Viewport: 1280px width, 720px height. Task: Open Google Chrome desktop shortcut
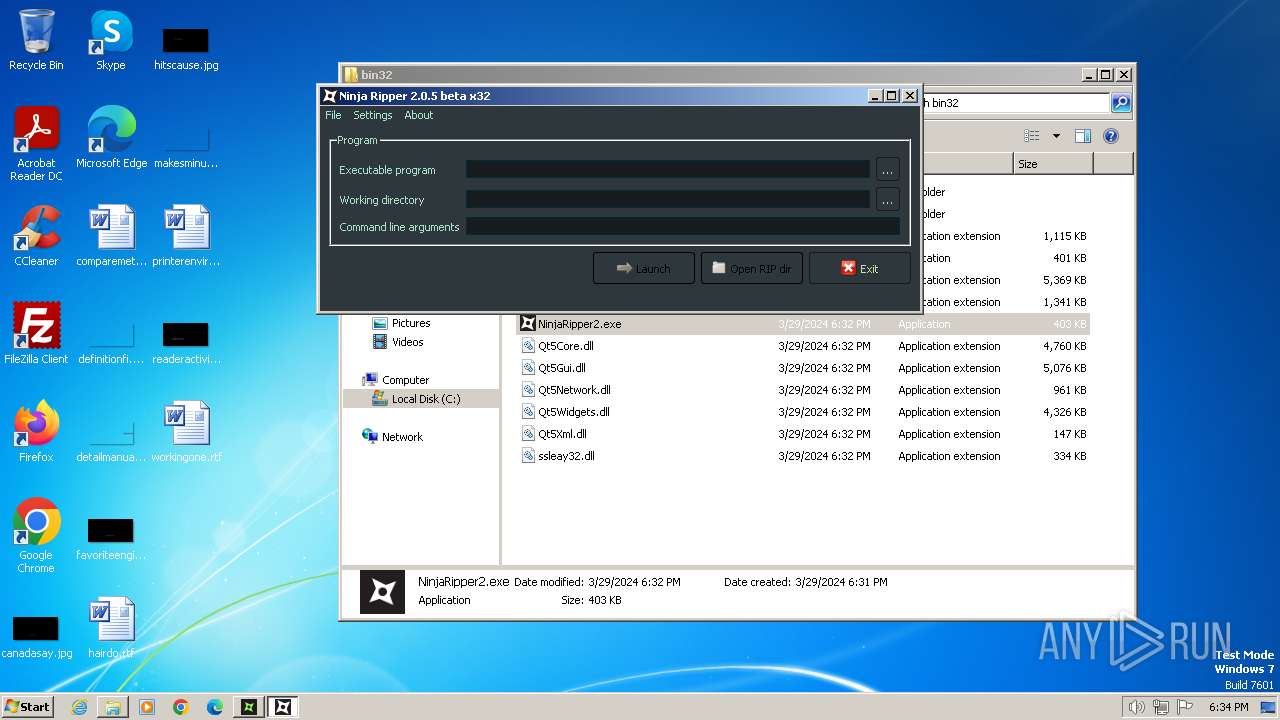[36, 536]
